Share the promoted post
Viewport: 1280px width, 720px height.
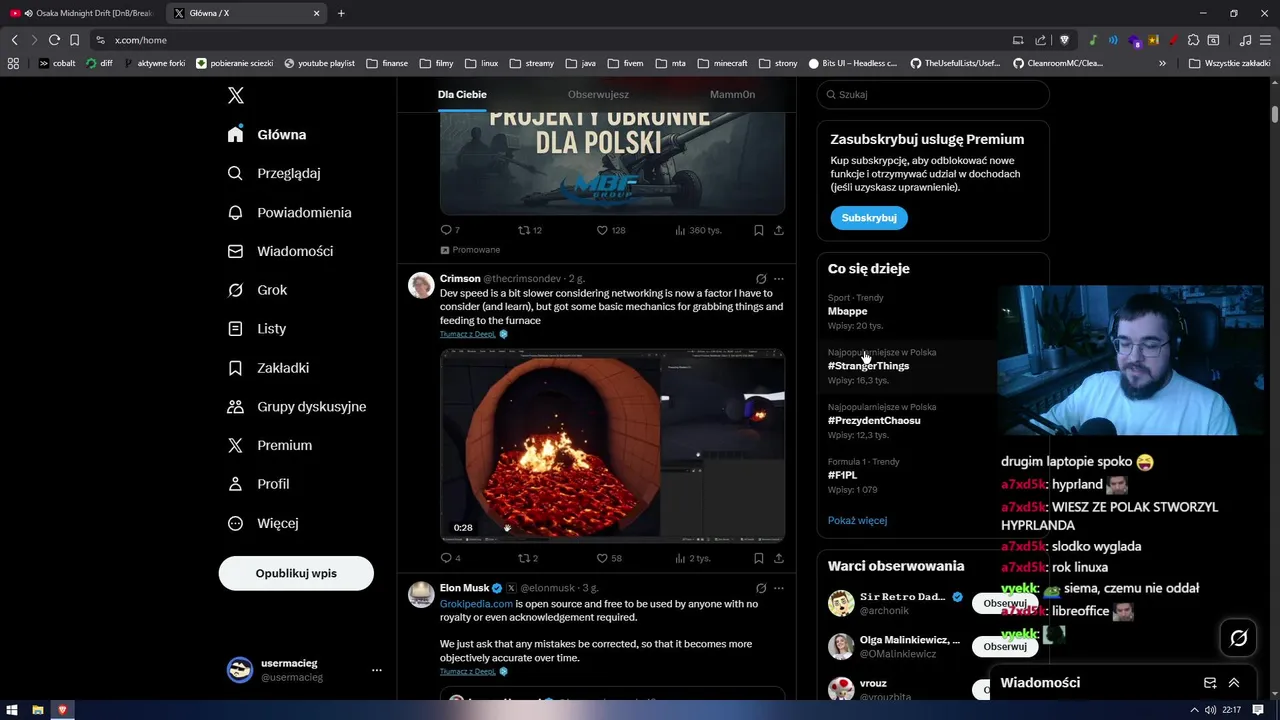click(779, 230)
